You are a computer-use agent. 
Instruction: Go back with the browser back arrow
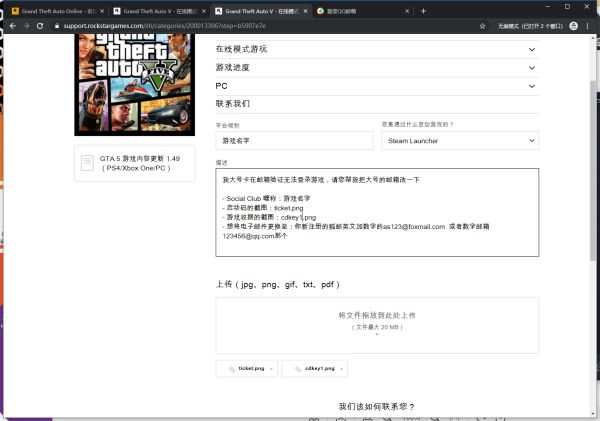(13, 26)
